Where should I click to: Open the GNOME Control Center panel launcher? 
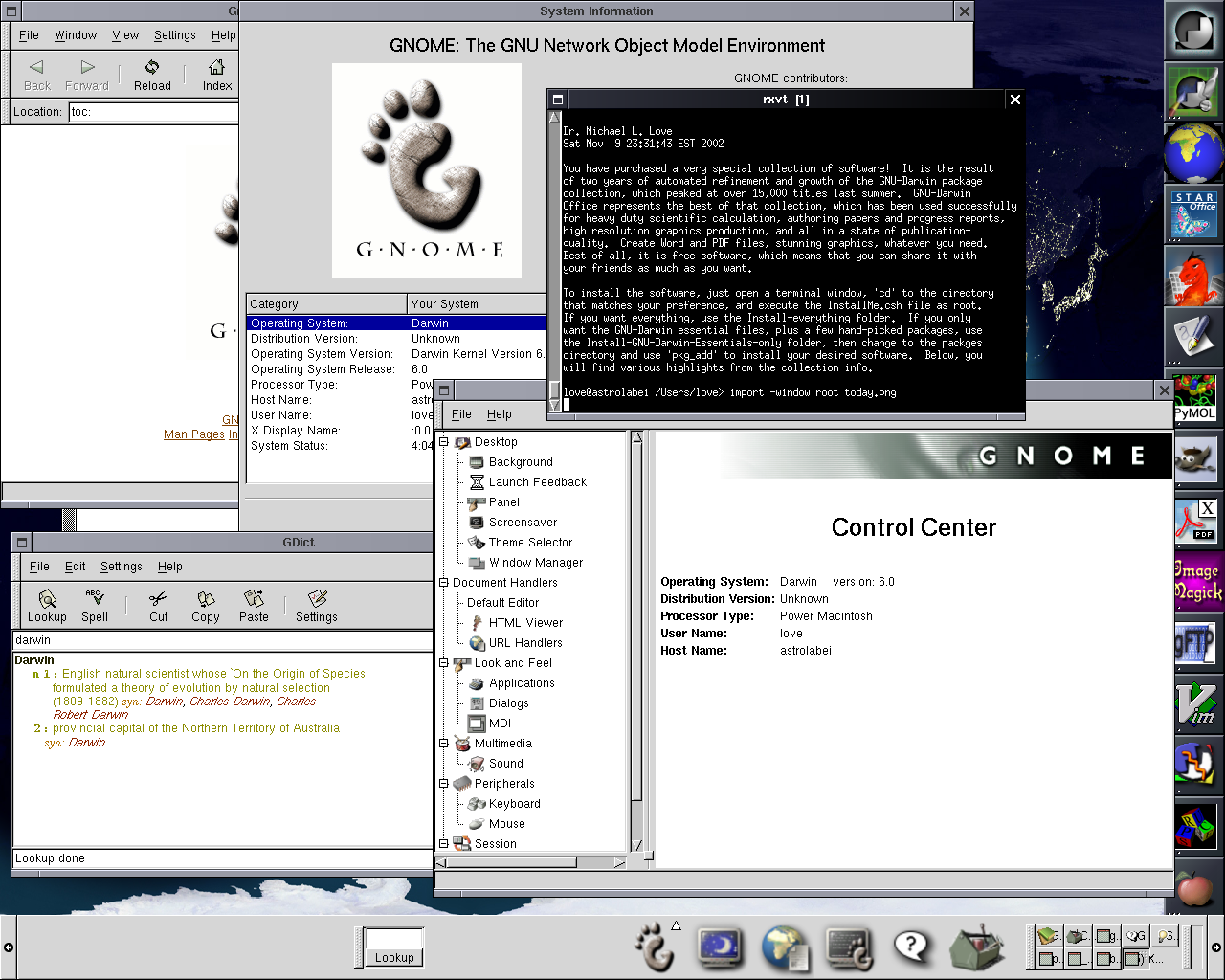point(849,947)
